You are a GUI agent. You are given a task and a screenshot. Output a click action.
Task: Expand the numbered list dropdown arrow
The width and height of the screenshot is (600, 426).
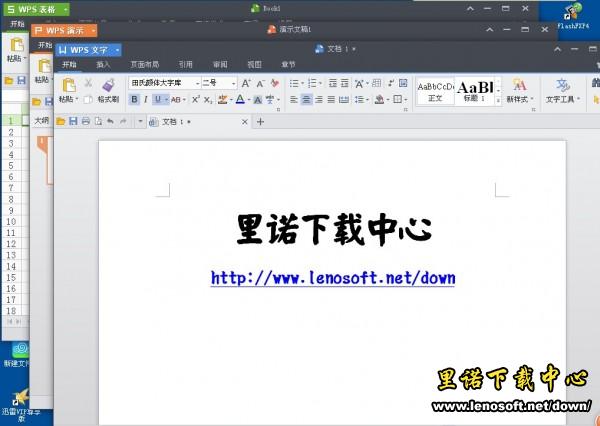[320, 83]
